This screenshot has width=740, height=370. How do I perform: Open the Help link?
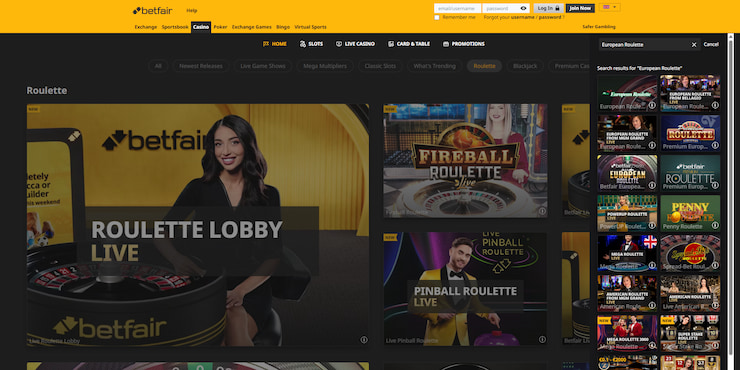click(x=192, y=10)
